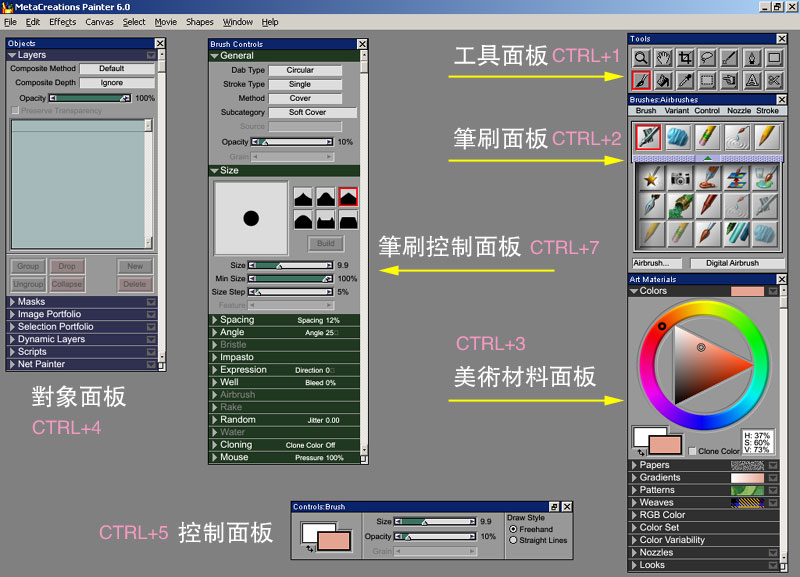The width and height of the screenshot is (800, 577).
Task: Open the Shapes menu
Action: pyautogui.click(x=199, y=22)
